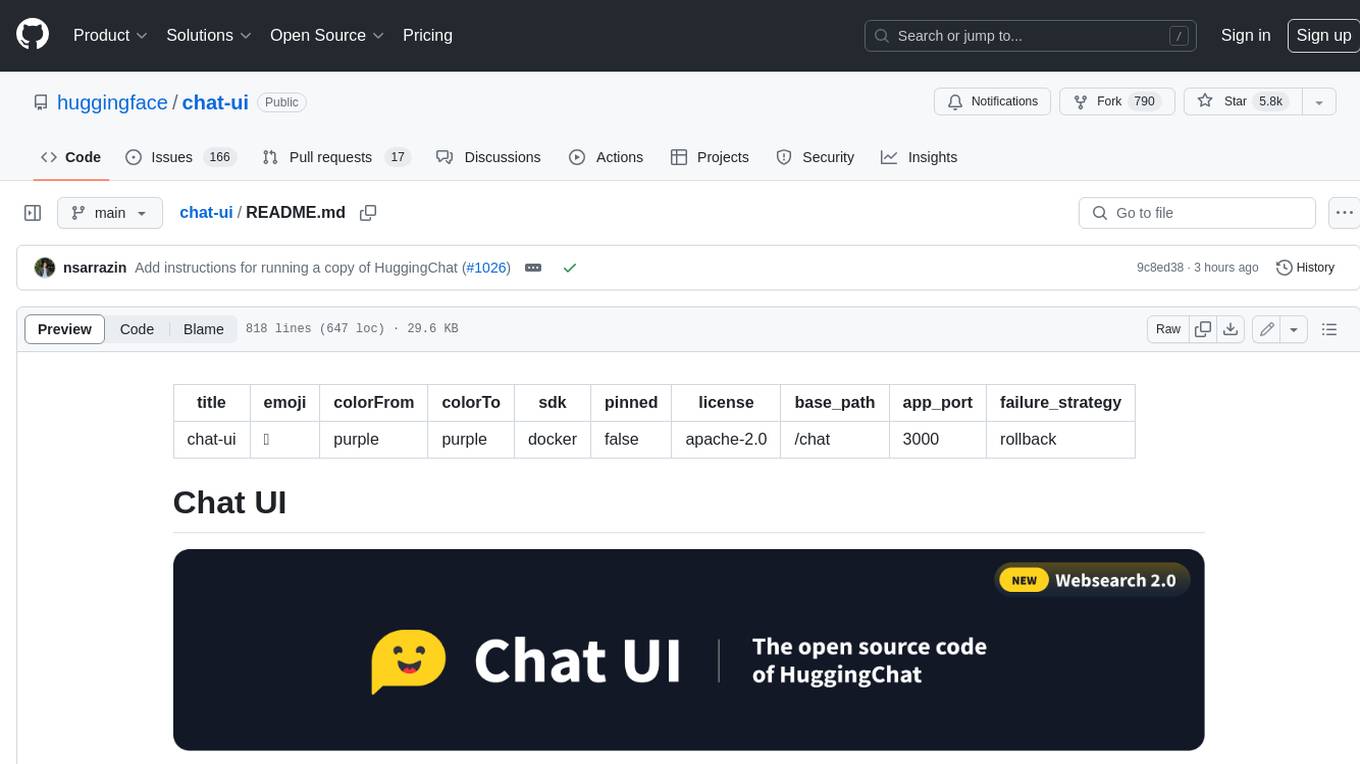View the commit status checkmark
Image resolution: width=1360 pixels, height=764 pixels.
pos(570,268)
